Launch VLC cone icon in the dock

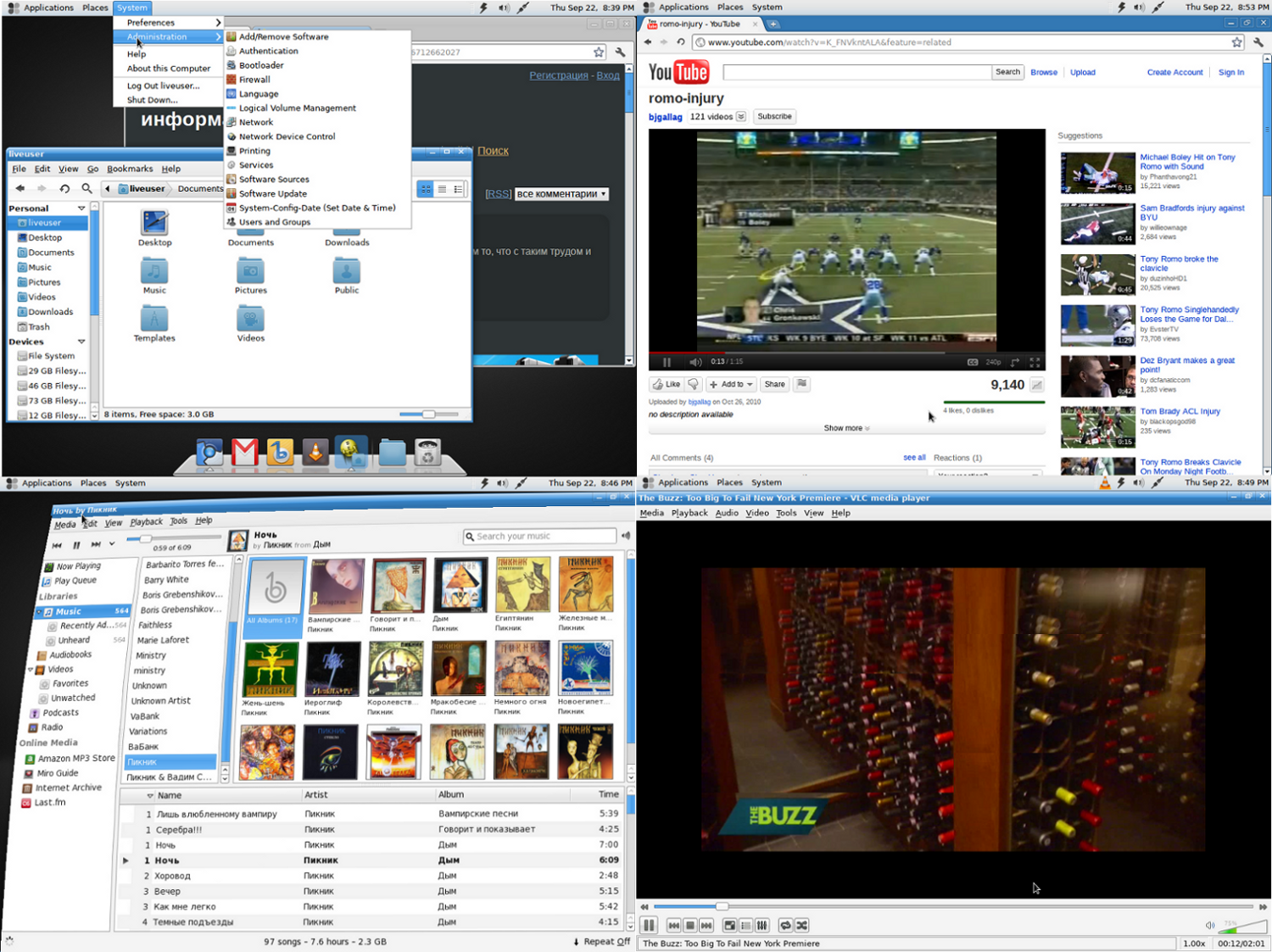(x=315, y=453)
